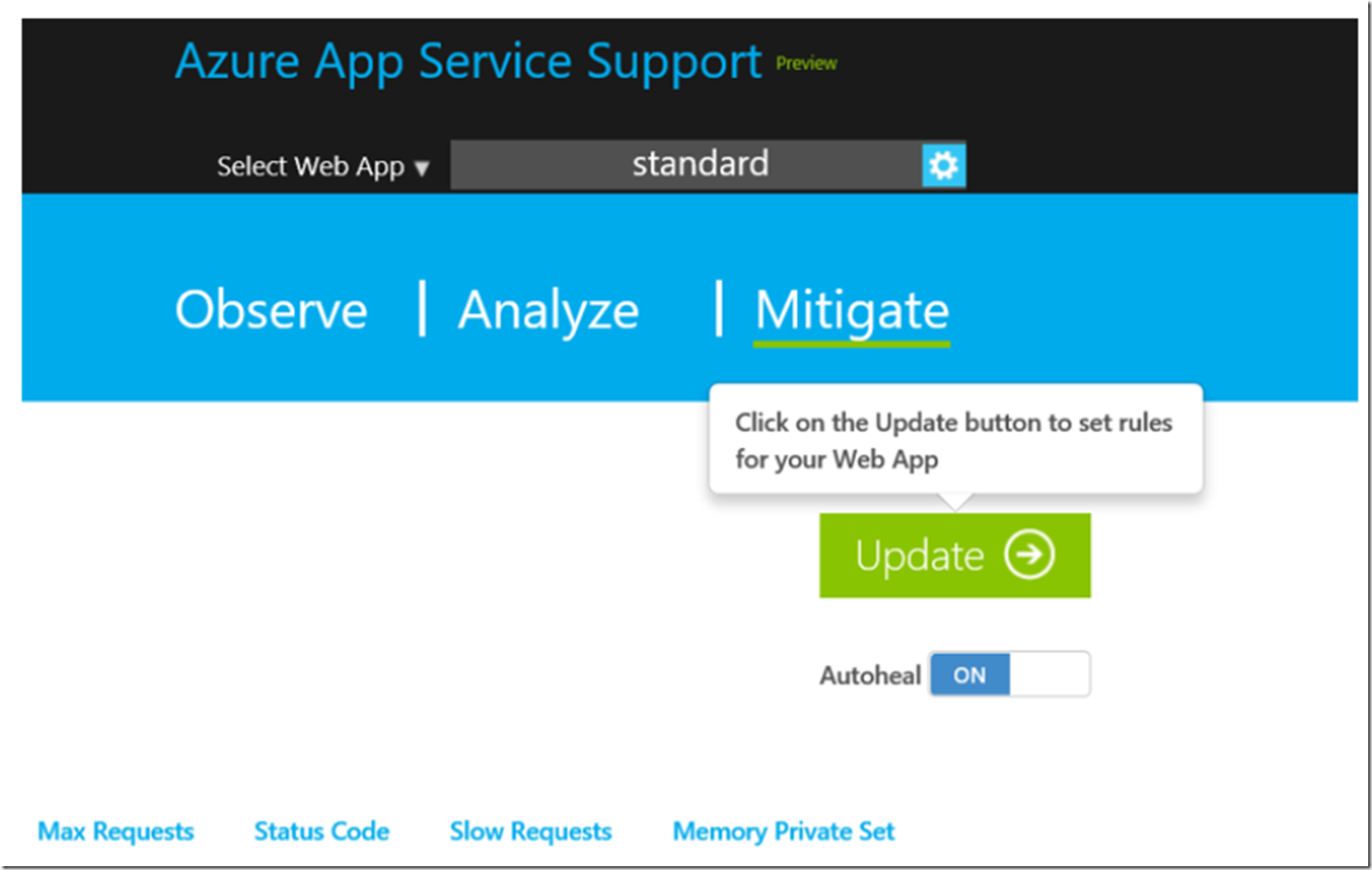The width and height of the screenshot is (1372, 870).
Task: Open the Slow Requests link
Action: pos(531,831)
